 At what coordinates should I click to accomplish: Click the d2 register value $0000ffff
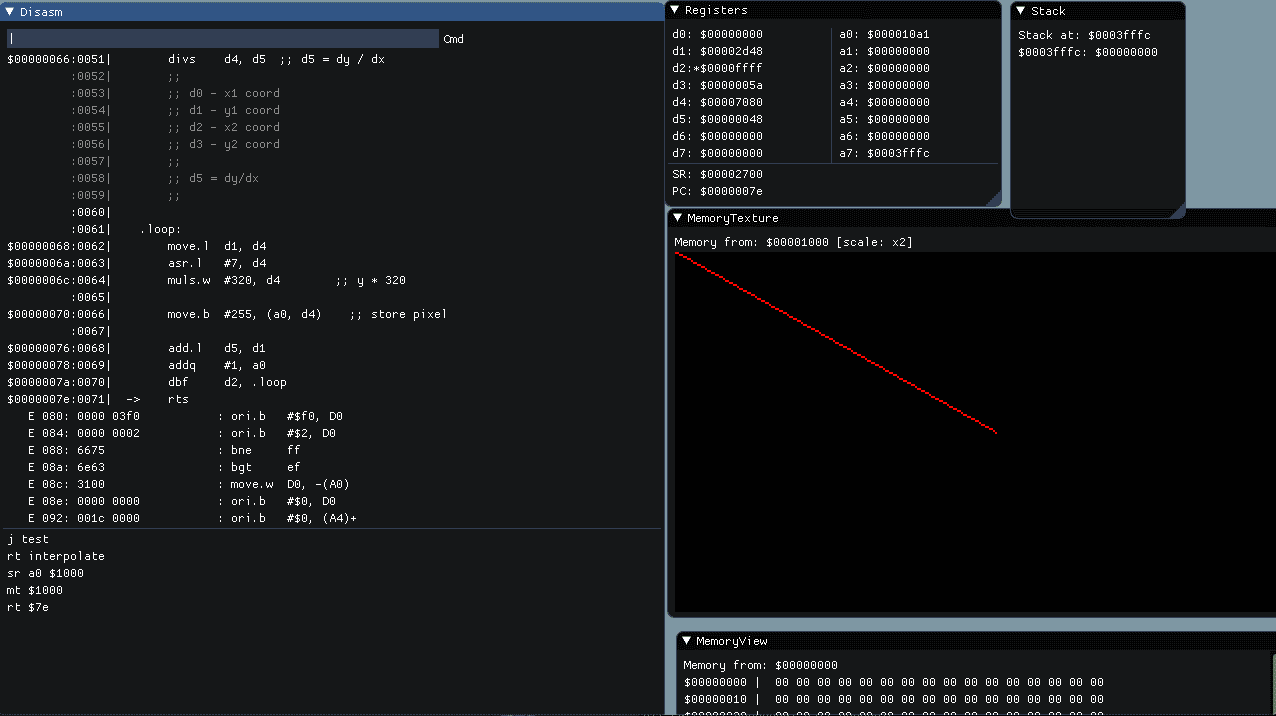click(x=732, y=68)
